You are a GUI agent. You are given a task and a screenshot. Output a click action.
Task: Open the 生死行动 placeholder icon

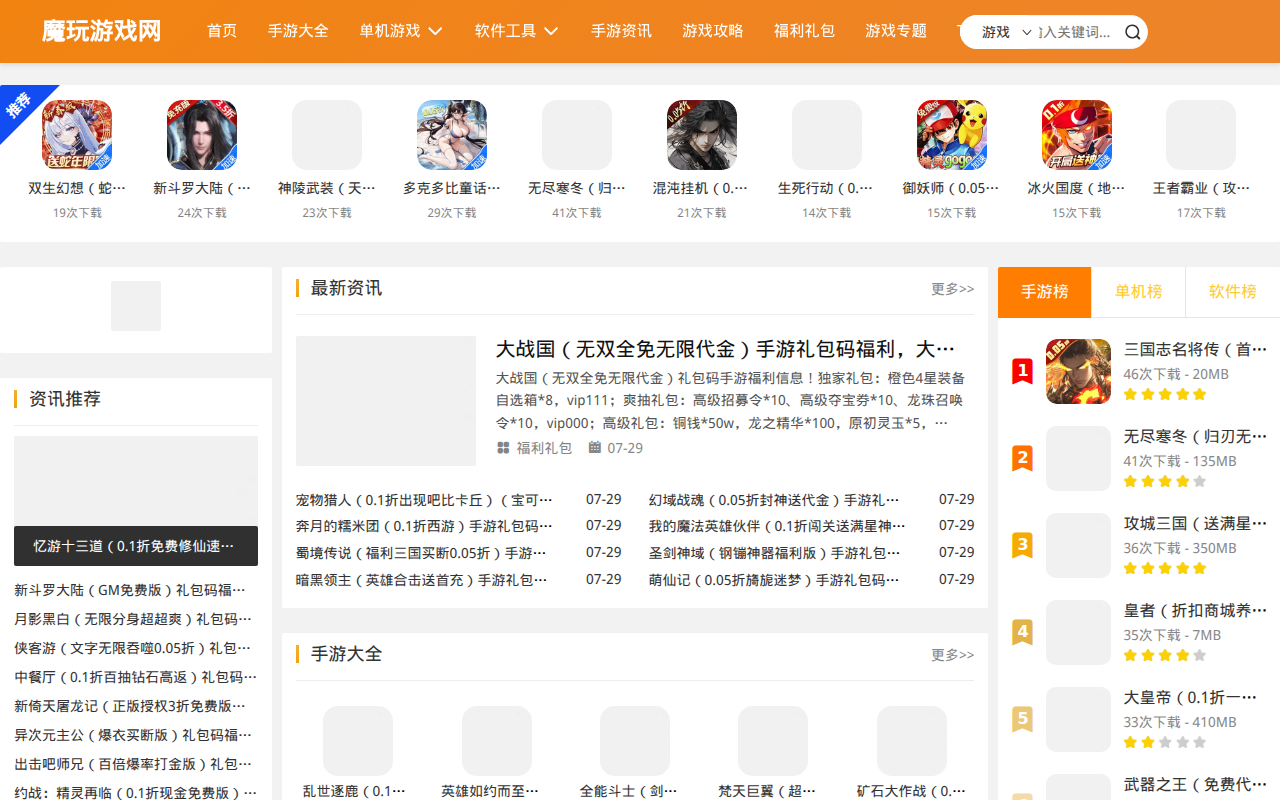pyautogui.click(x=827, y=135)
